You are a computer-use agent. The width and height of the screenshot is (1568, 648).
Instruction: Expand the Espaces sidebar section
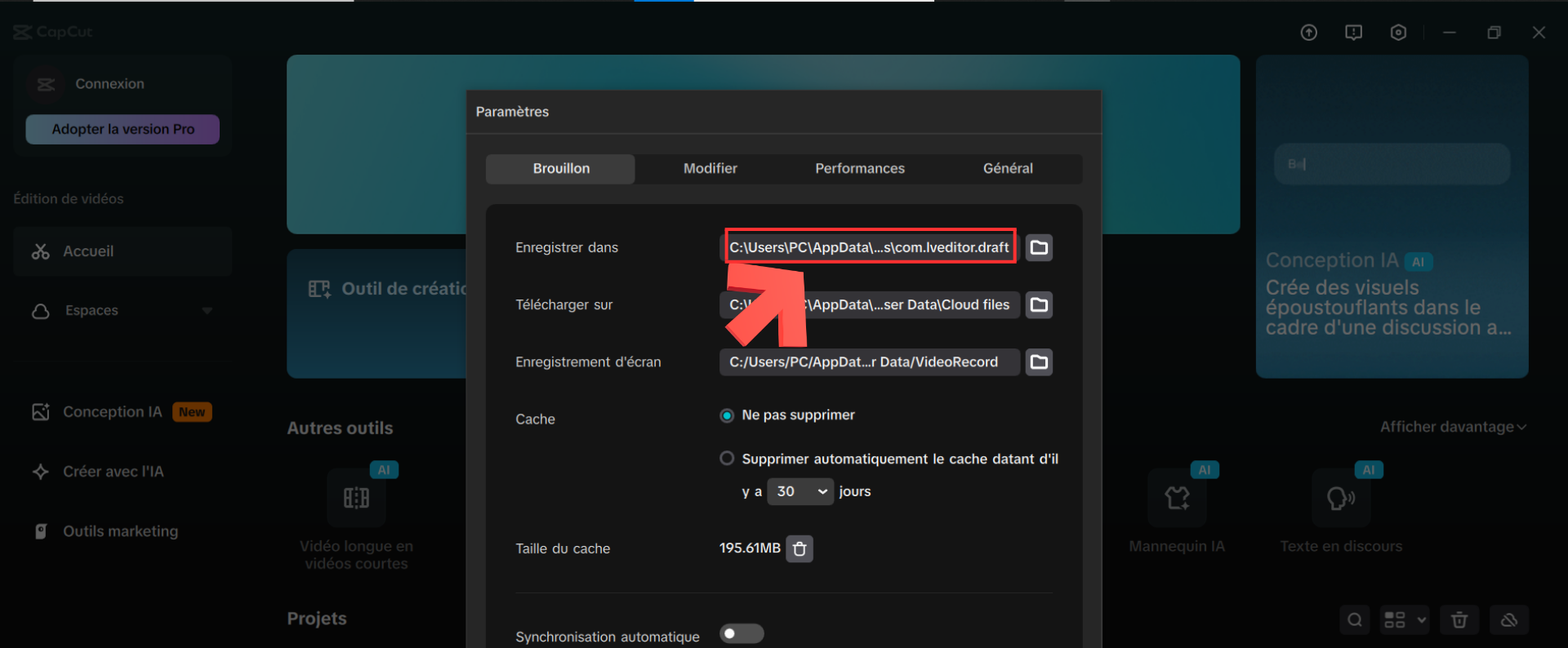click(x=207, y=311)
